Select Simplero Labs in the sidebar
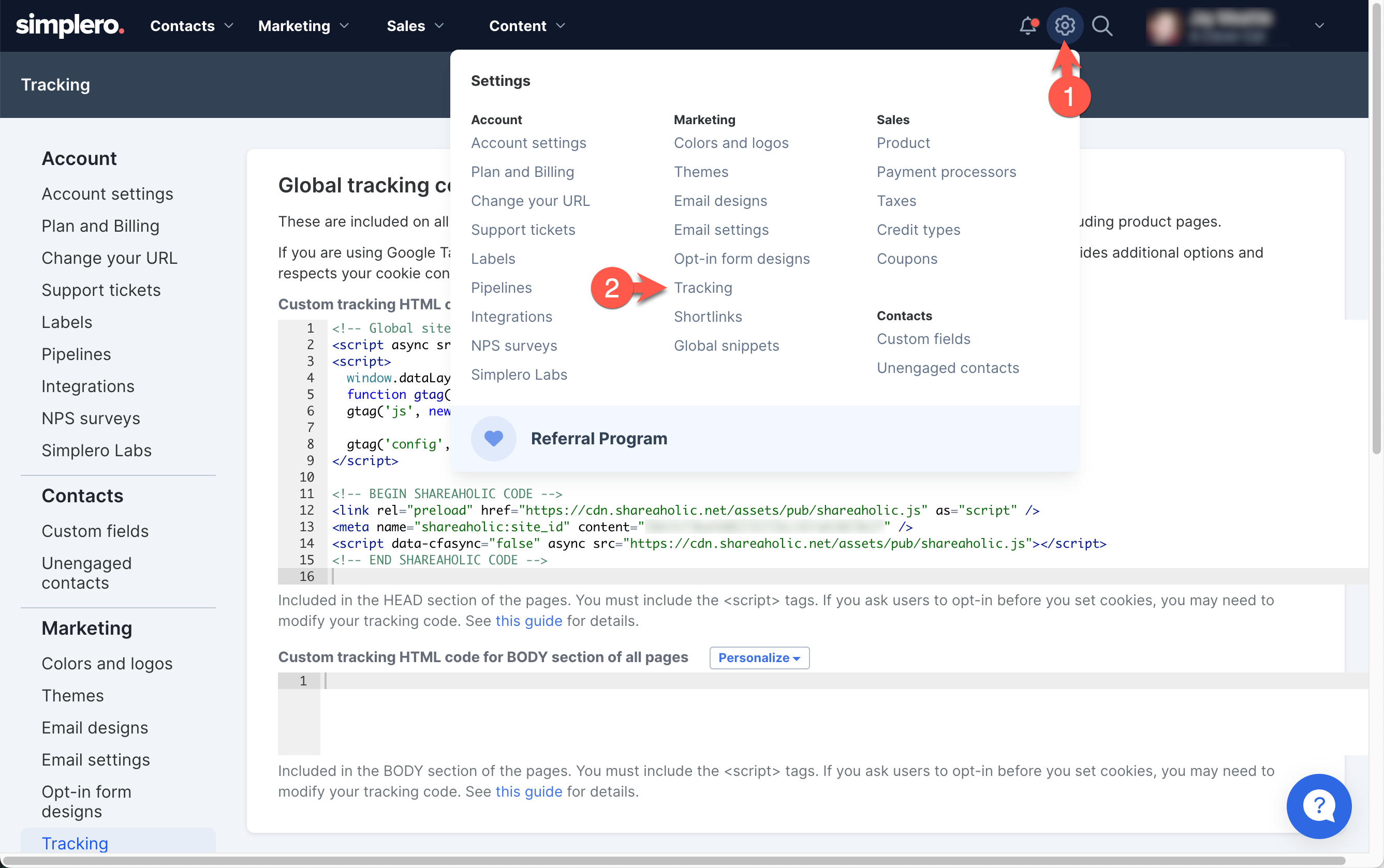The height and width of the screenshot is (868, 1384). coord(96,450)
